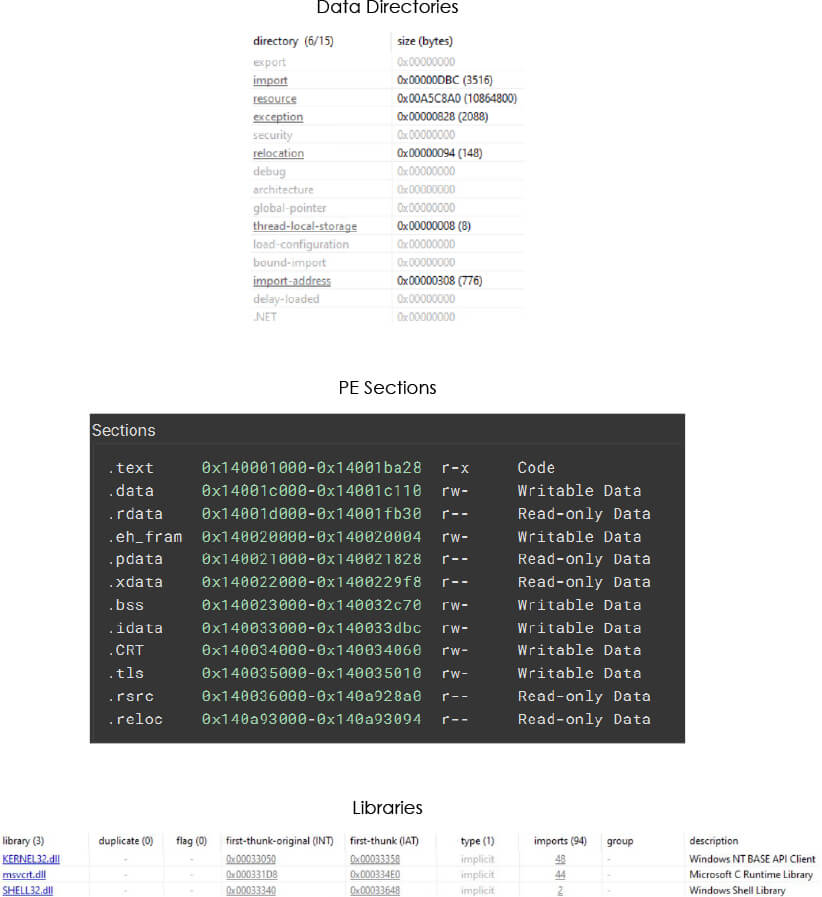Click the 48 imports count for KERNEL32
Screen dimensions: 822x897
click(x=560, y=859)
